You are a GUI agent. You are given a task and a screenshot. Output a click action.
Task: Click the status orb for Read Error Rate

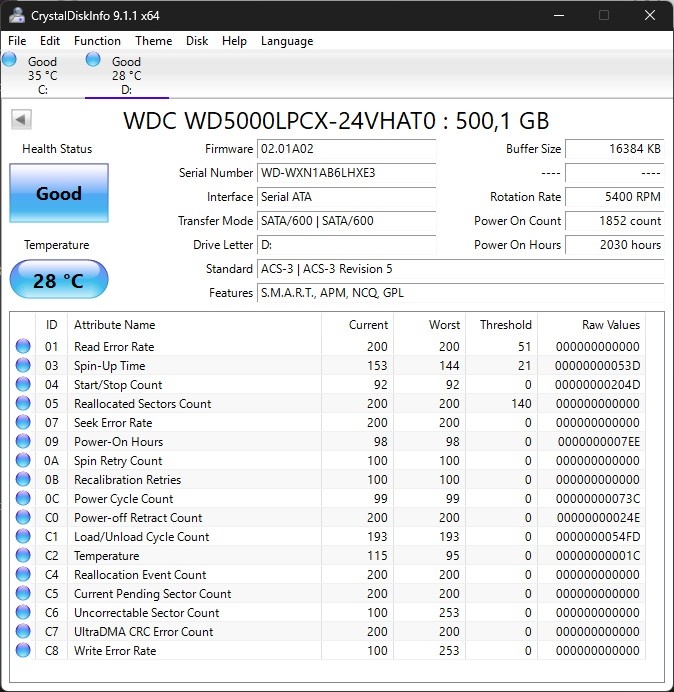click(23, 347)
